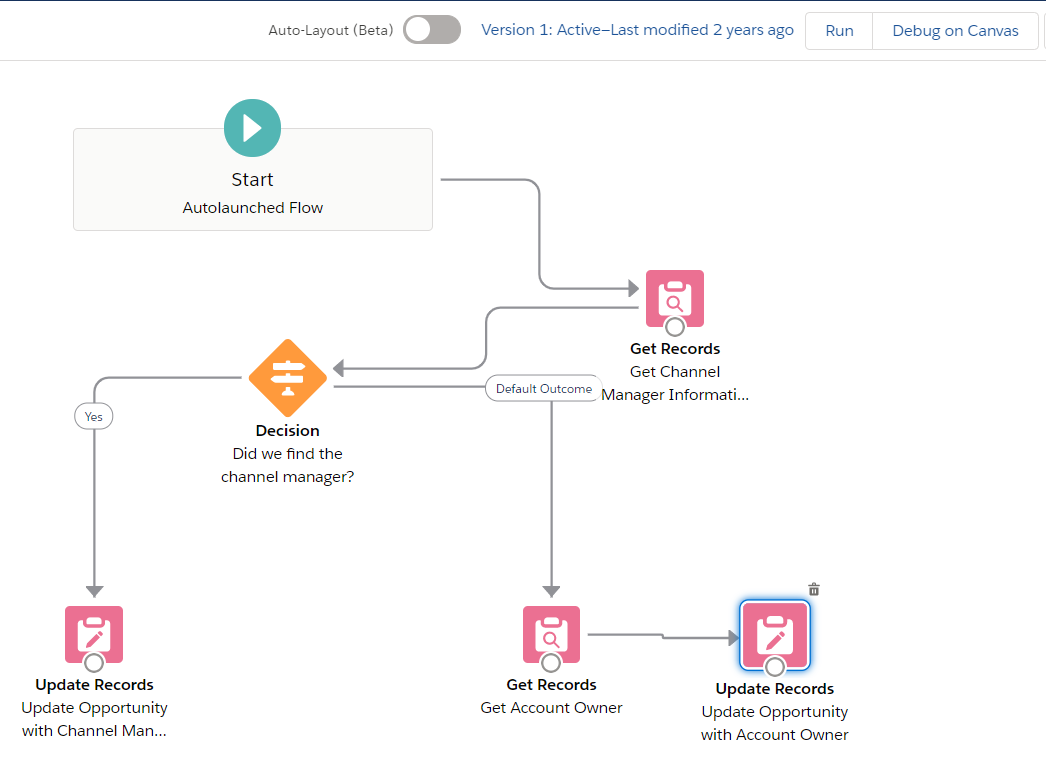Click the connector circle under Get Account Owner

click(x=551, y=663)
